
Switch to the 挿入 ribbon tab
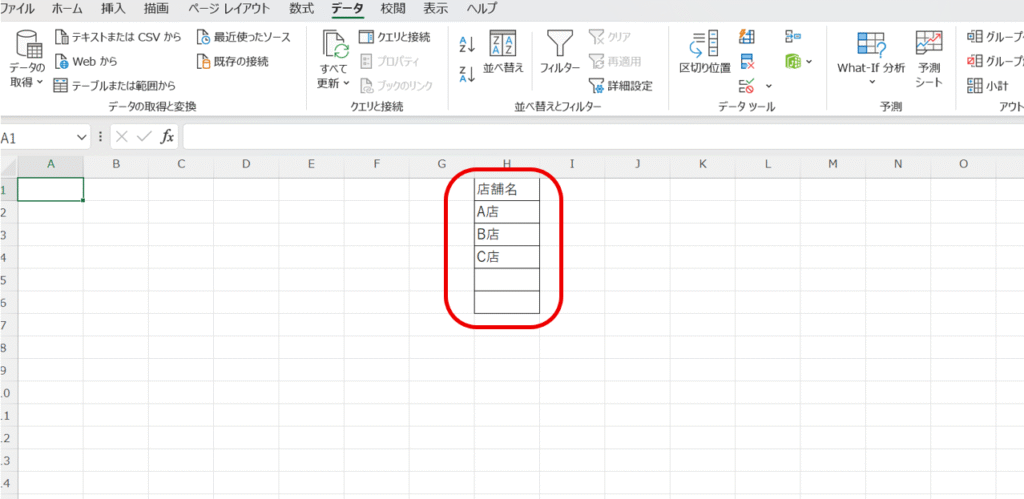click(114, 9)
